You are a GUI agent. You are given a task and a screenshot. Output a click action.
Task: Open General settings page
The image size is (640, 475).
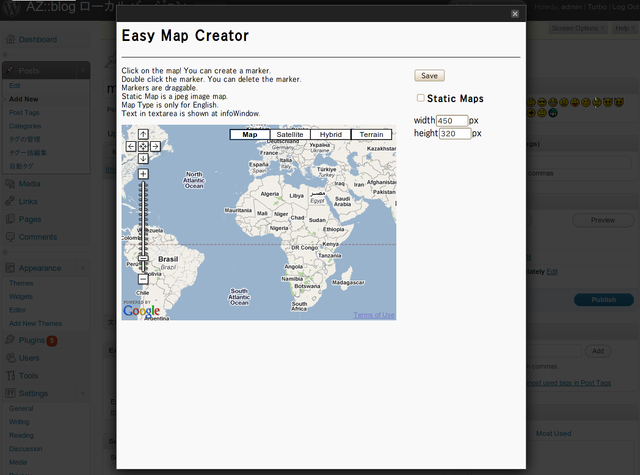(x=21, y=408)
